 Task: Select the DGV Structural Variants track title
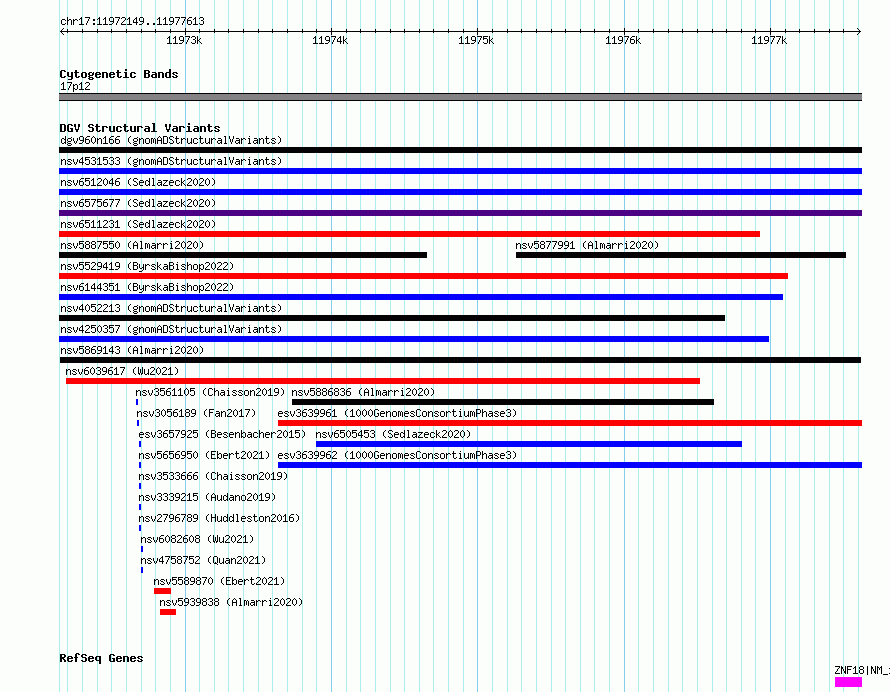140,128
